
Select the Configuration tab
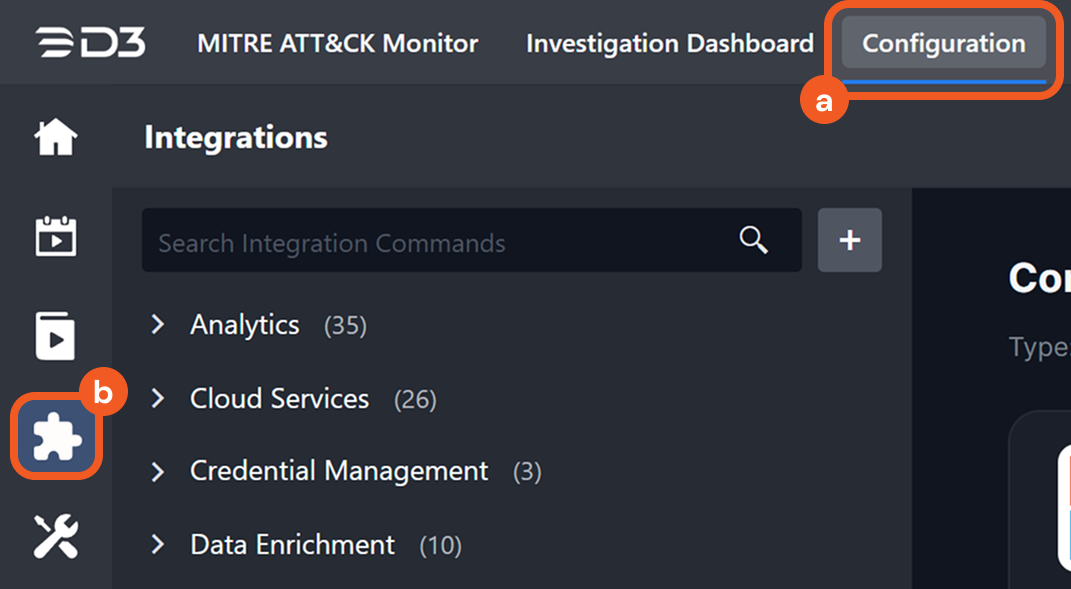tap(943, 43)
